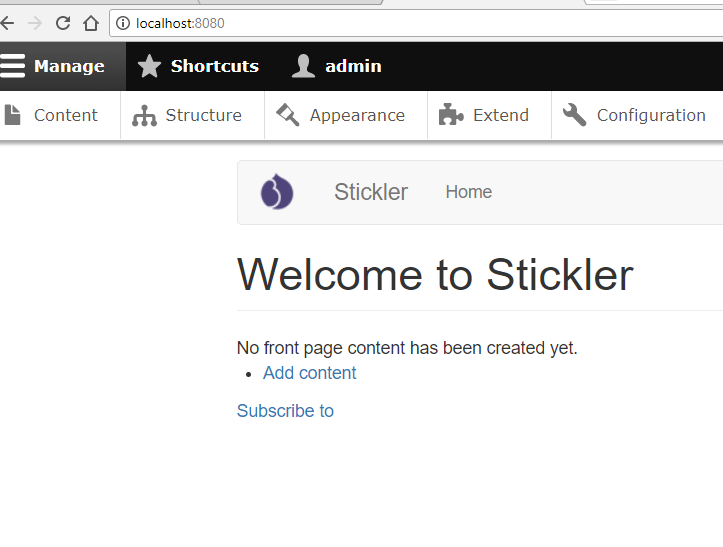Select the Home navigation link

coord(468,192)
